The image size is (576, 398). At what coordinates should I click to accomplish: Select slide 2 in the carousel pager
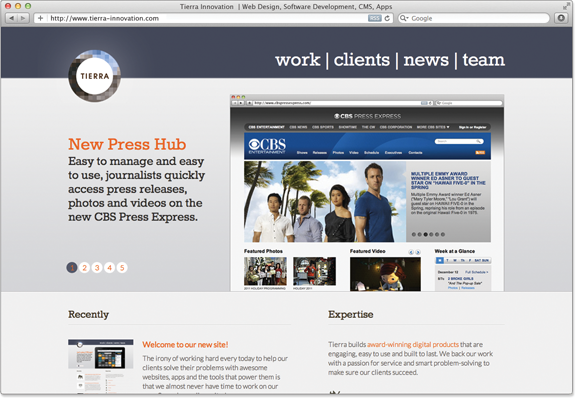pyautogui.click(x=84, y=268)
